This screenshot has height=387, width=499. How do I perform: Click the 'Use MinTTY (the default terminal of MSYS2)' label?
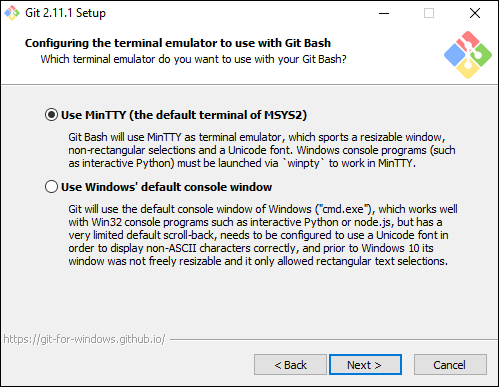coord(184,115)
